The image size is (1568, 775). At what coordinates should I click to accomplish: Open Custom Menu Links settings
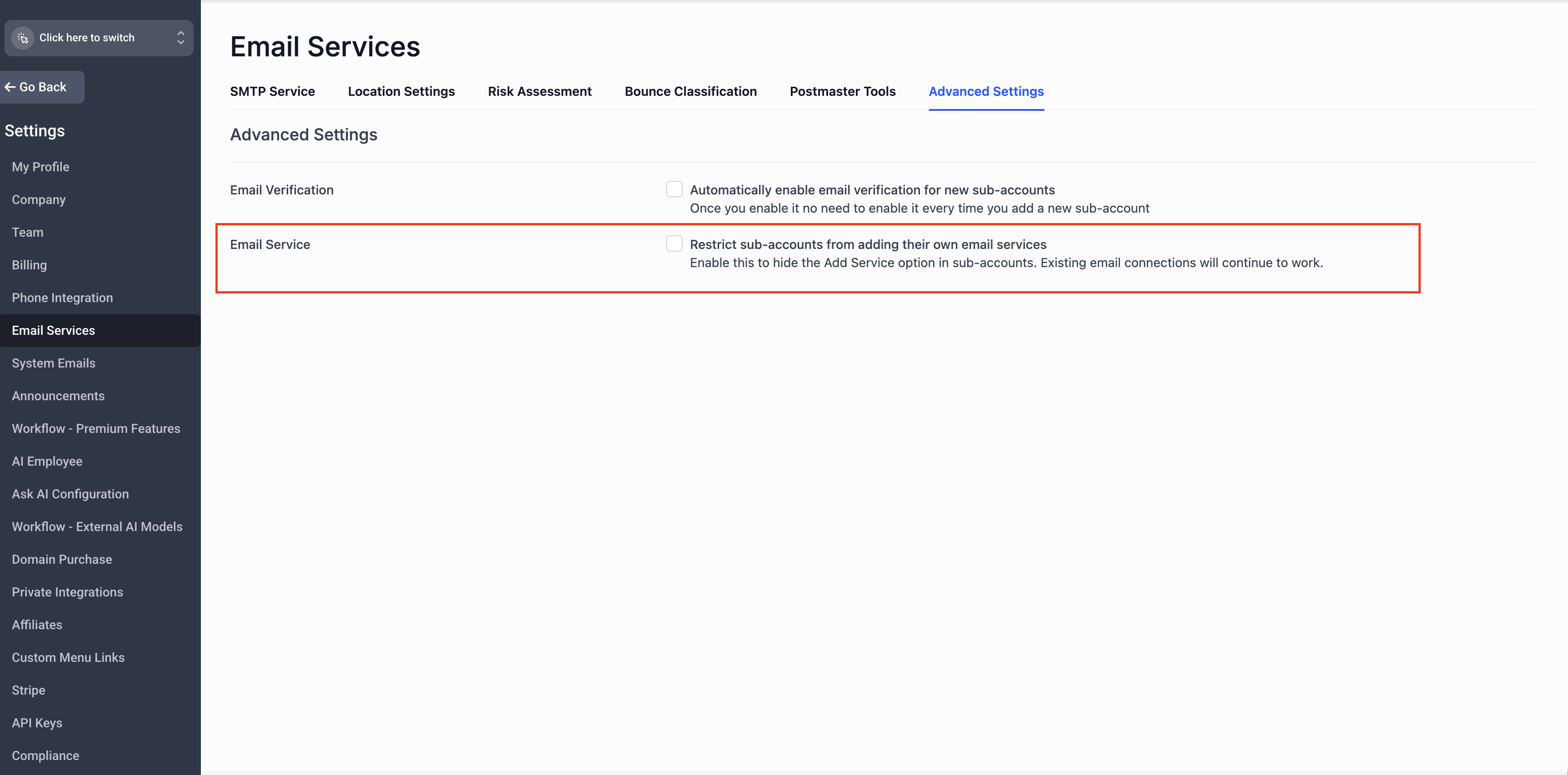pyautogui.click(x=68, y=658)
